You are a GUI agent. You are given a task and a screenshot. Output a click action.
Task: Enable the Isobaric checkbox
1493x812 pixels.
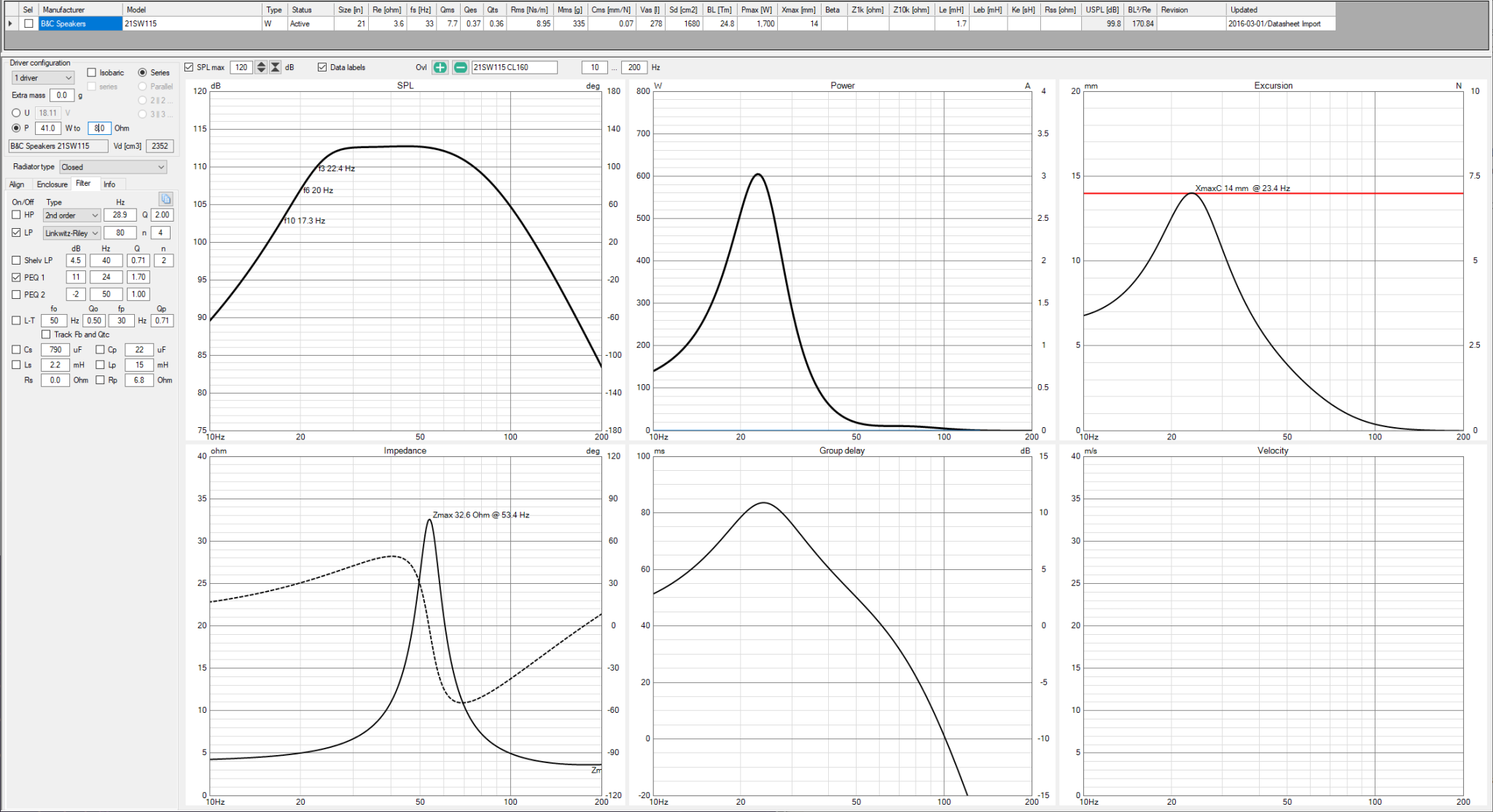pyautogui.click(x=92, y=72)
